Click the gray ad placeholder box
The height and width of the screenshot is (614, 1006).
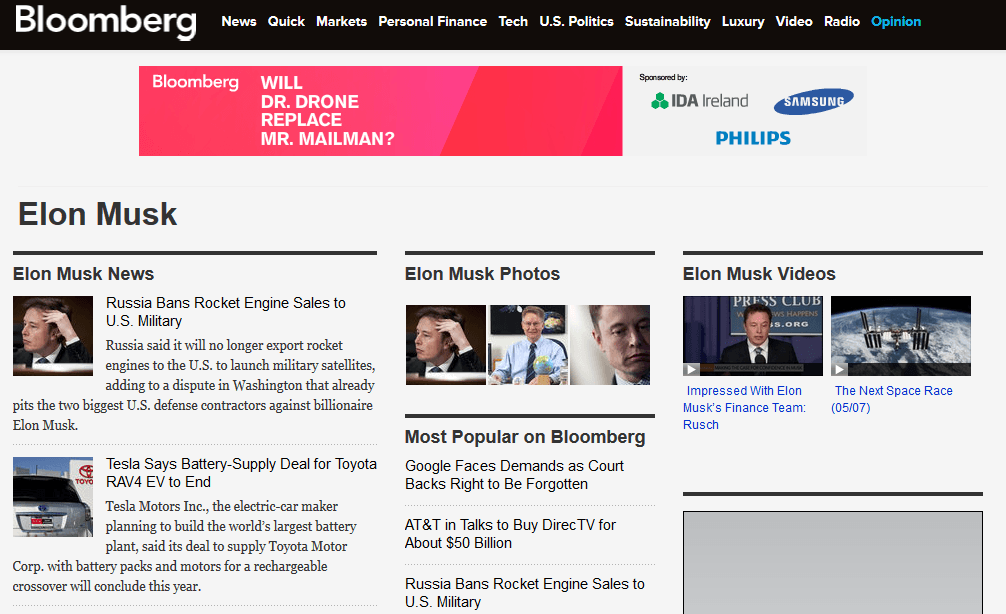click(x=833, y=563)
